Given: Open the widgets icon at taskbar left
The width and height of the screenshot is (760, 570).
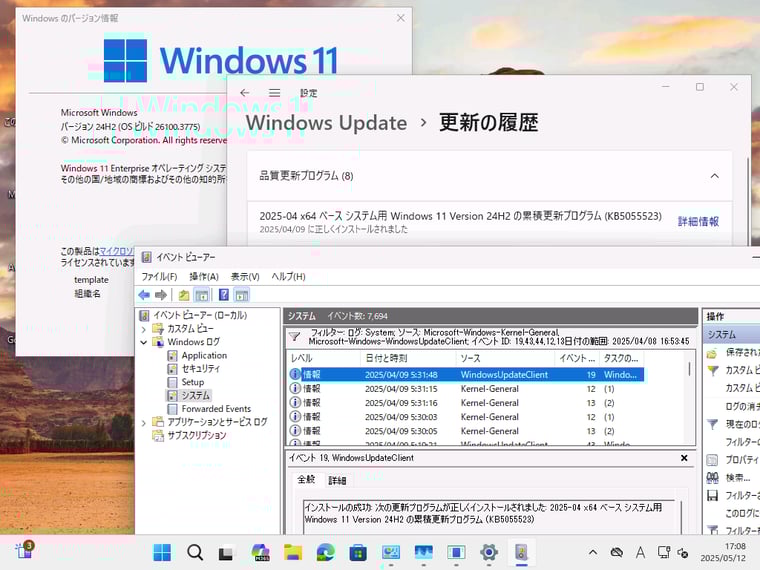Looking at the screenshot, I should (24, 551).
